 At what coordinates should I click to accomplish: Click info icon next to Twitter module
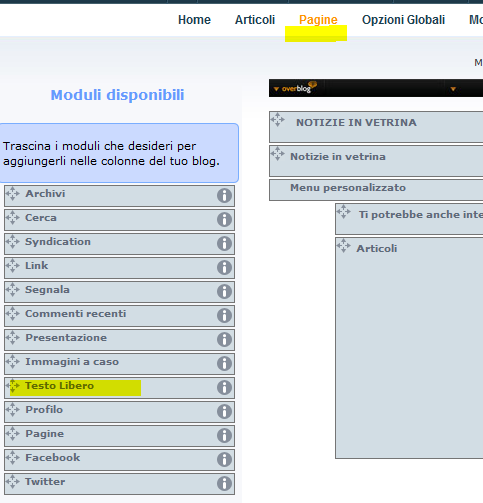pos(224,484)
